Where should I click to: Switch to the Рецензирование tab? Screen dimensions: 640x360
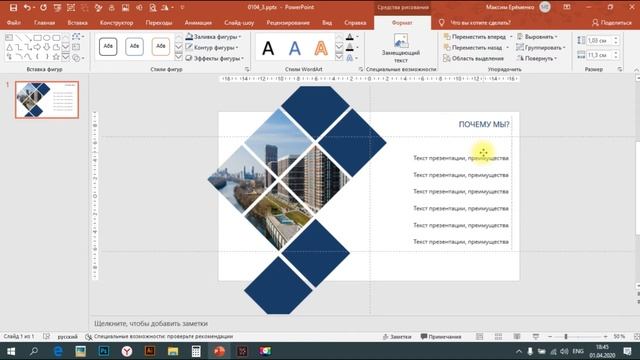(288, 23)
